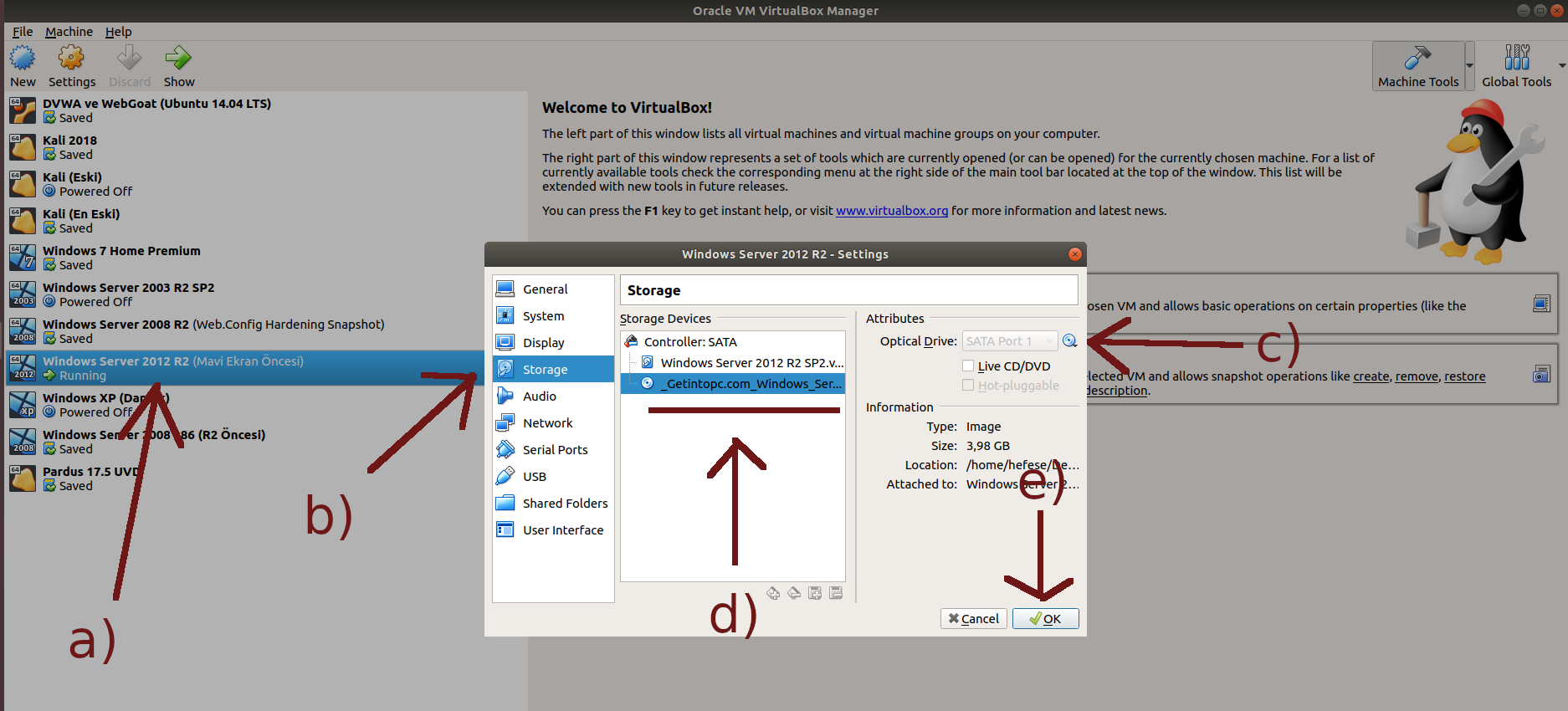Select the User Interface settings category
Image resolution: width=1568 pixels, height=711 pixels.
click(553, 529)
